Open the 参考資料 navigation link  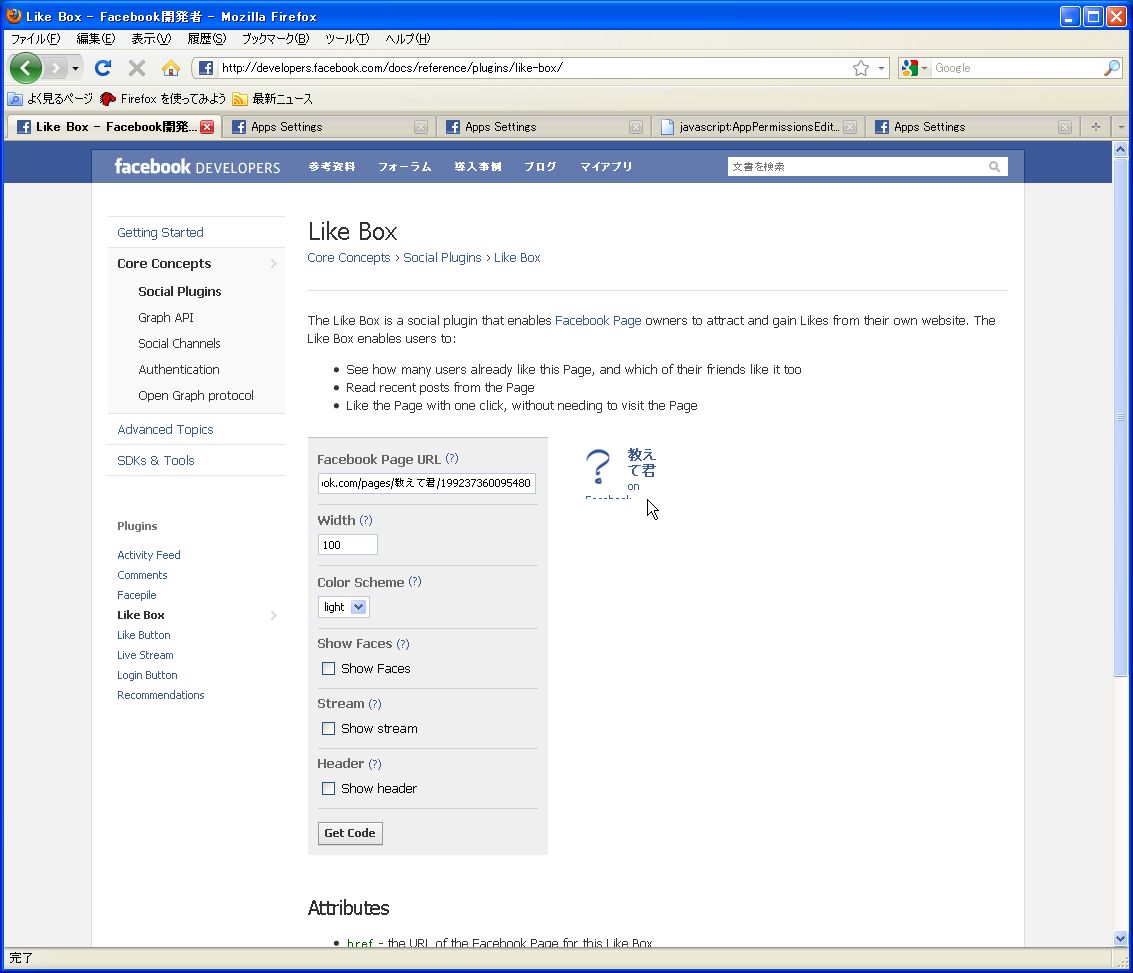332,167
